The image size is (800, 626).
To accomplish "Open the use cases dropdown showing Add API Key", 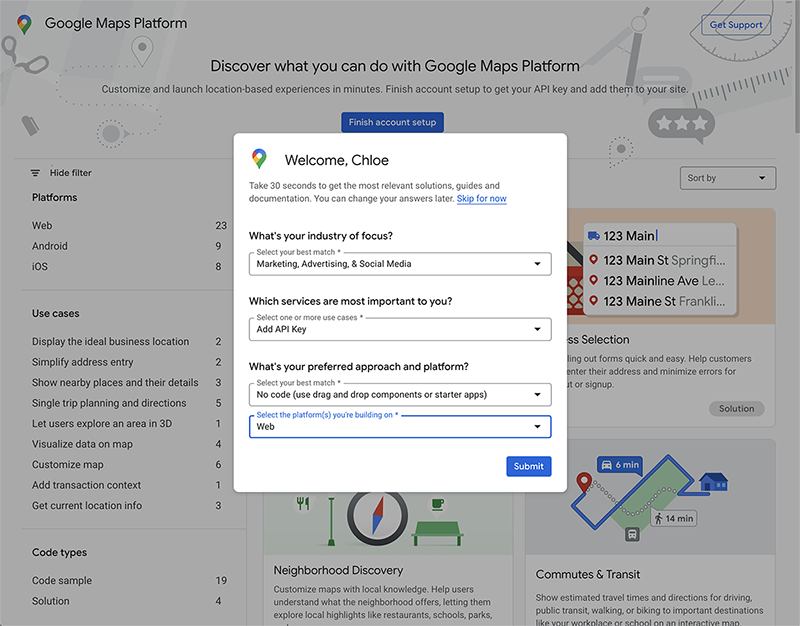I will point(400,329).
